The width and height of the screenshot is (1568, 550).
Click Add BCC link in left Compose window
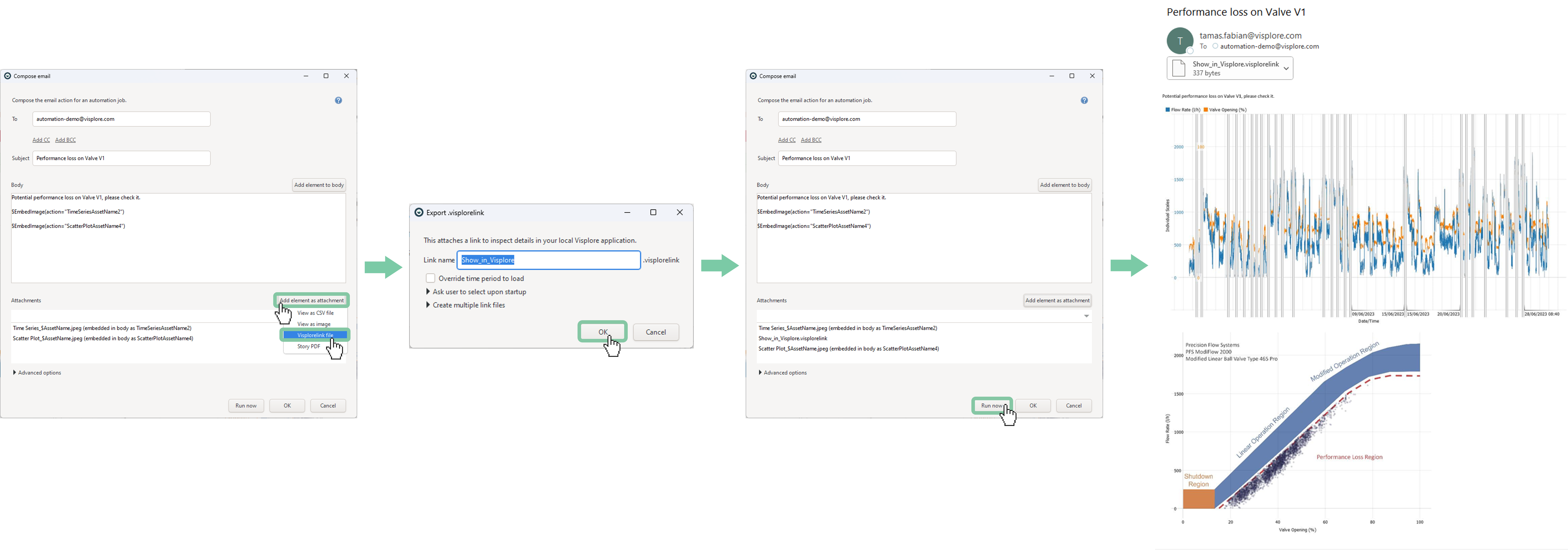click(x=66, y=140)
